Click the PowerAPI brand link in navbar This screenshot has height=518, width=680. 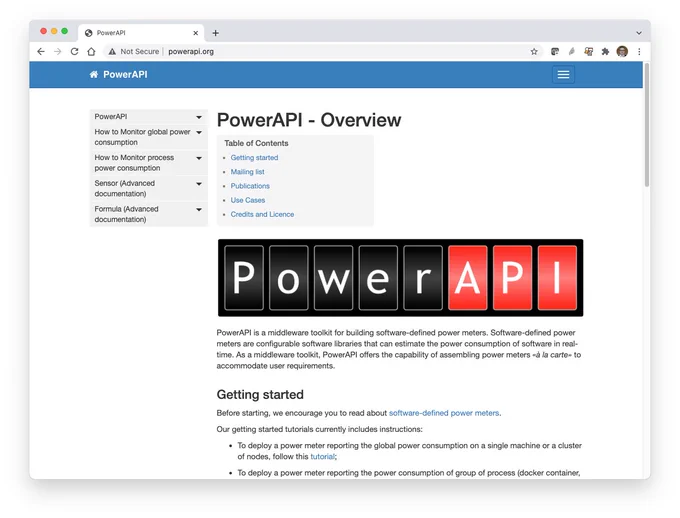(125, 75)
